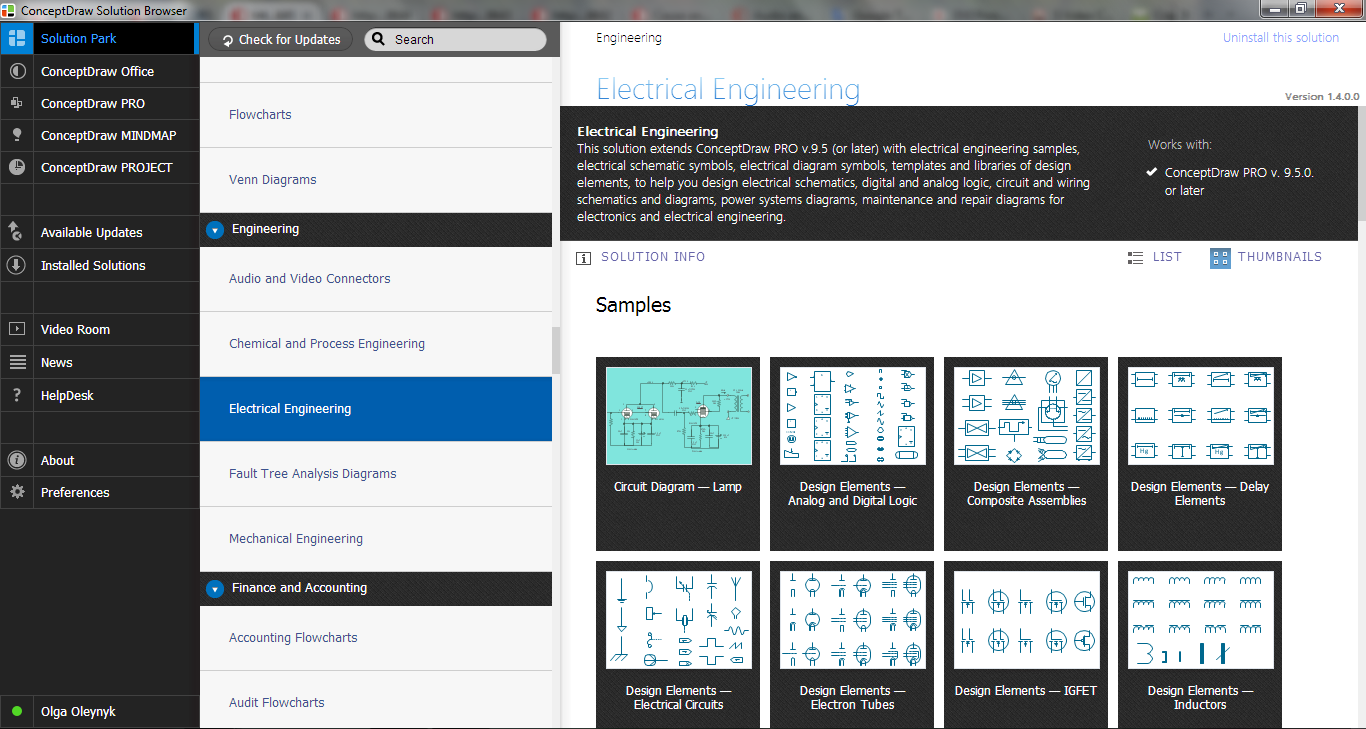The width and height of the screenshot is (1366, 729).
Task: Collapse the Finance and Accounting arrow
Action: point(214,589)
